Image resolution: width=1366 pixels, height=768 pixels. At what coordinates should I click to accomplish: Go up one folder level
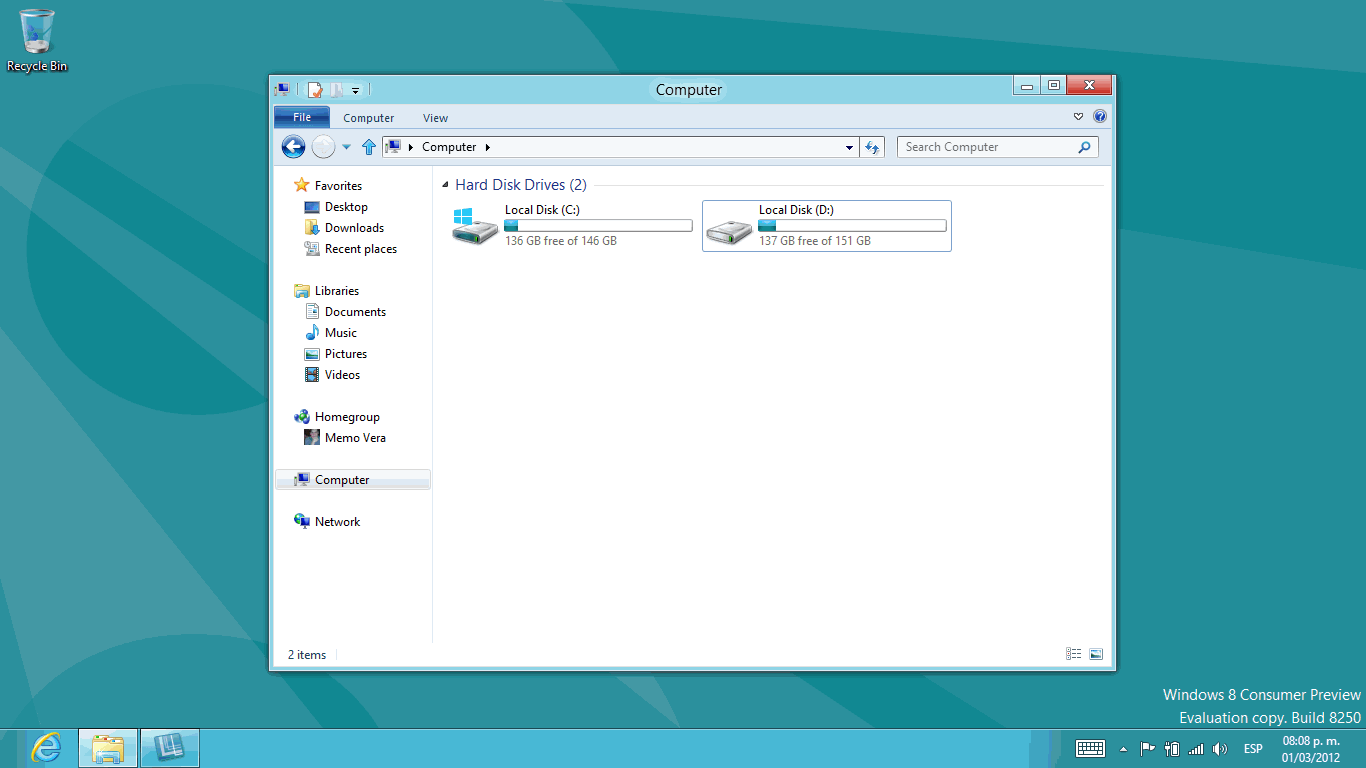[368, 147]
